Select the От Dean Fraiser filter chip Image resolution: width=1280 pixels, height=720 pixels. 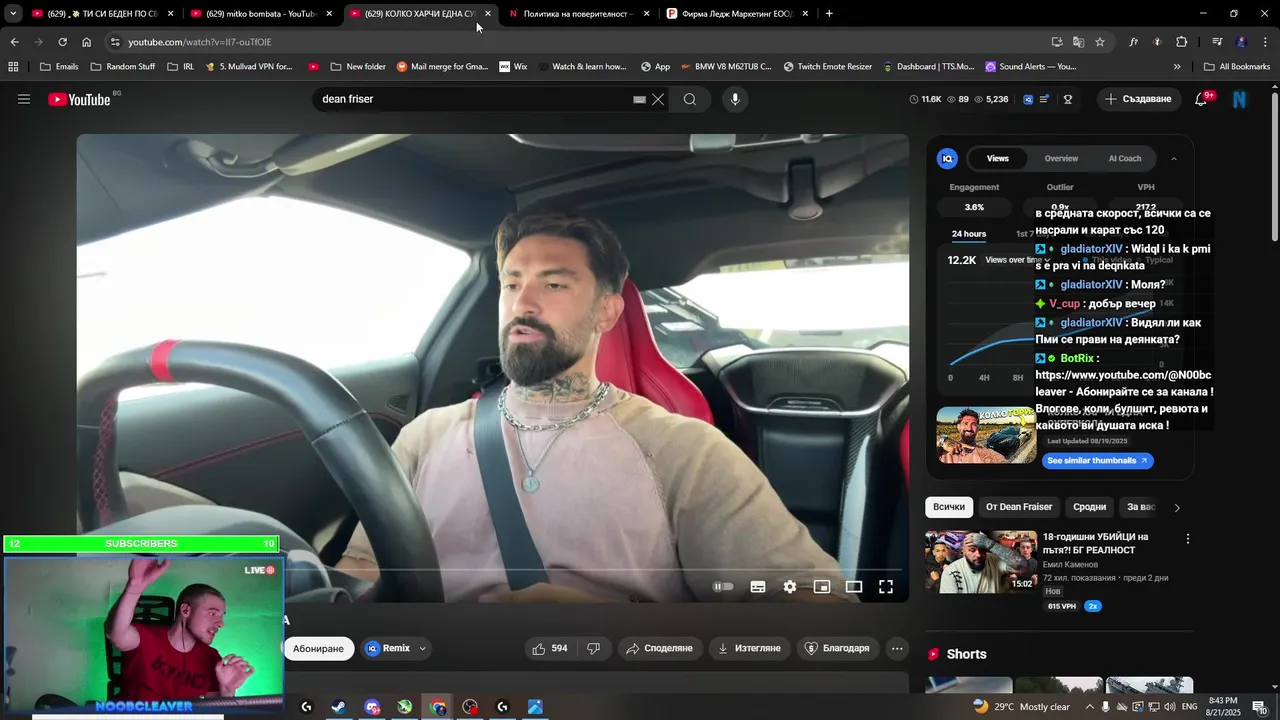click(x=1019, y=507)
